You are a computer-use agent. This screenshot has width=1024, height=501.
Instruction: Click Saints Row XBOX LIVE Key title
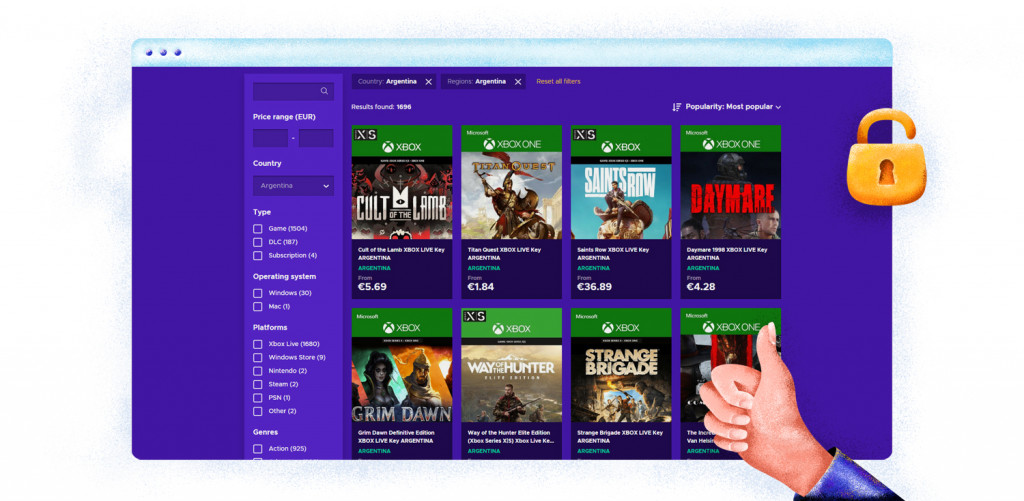click(613, 253)
